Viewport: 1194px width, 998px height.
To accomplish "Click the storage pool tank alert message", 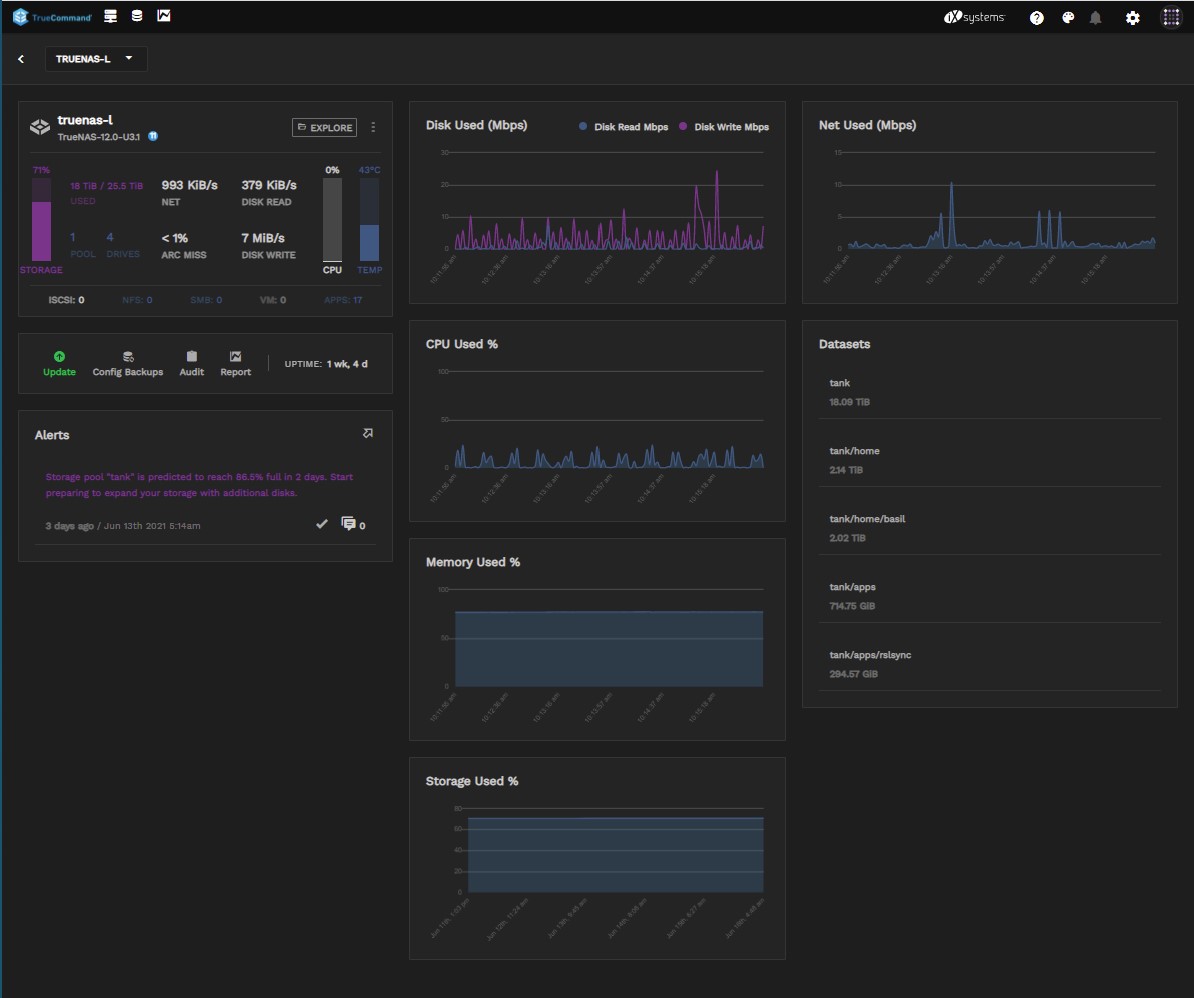I will pos(199,485).
